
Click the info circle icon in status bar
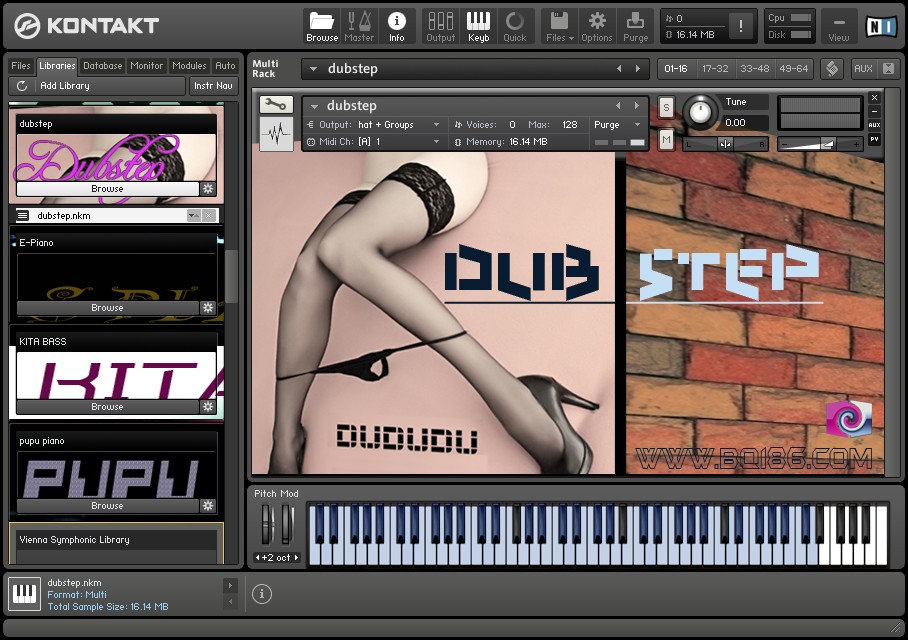[x=262, y=594]
